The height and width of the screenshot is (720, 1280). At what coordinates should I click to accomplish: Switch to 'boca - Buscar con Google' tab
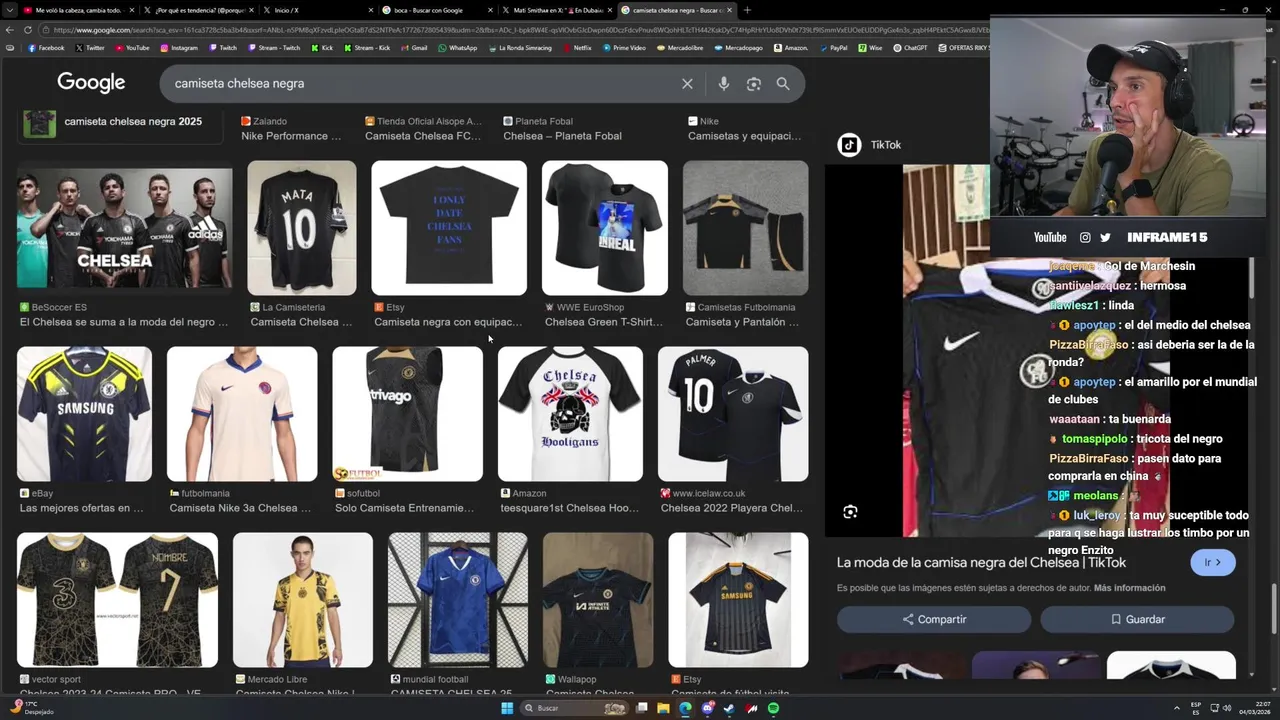pyautogui.click(x=438, y=10)
